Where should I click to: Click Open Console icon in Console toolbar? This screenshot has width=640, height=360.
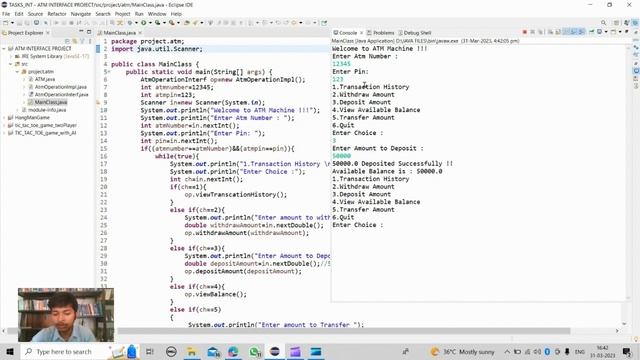613,32
